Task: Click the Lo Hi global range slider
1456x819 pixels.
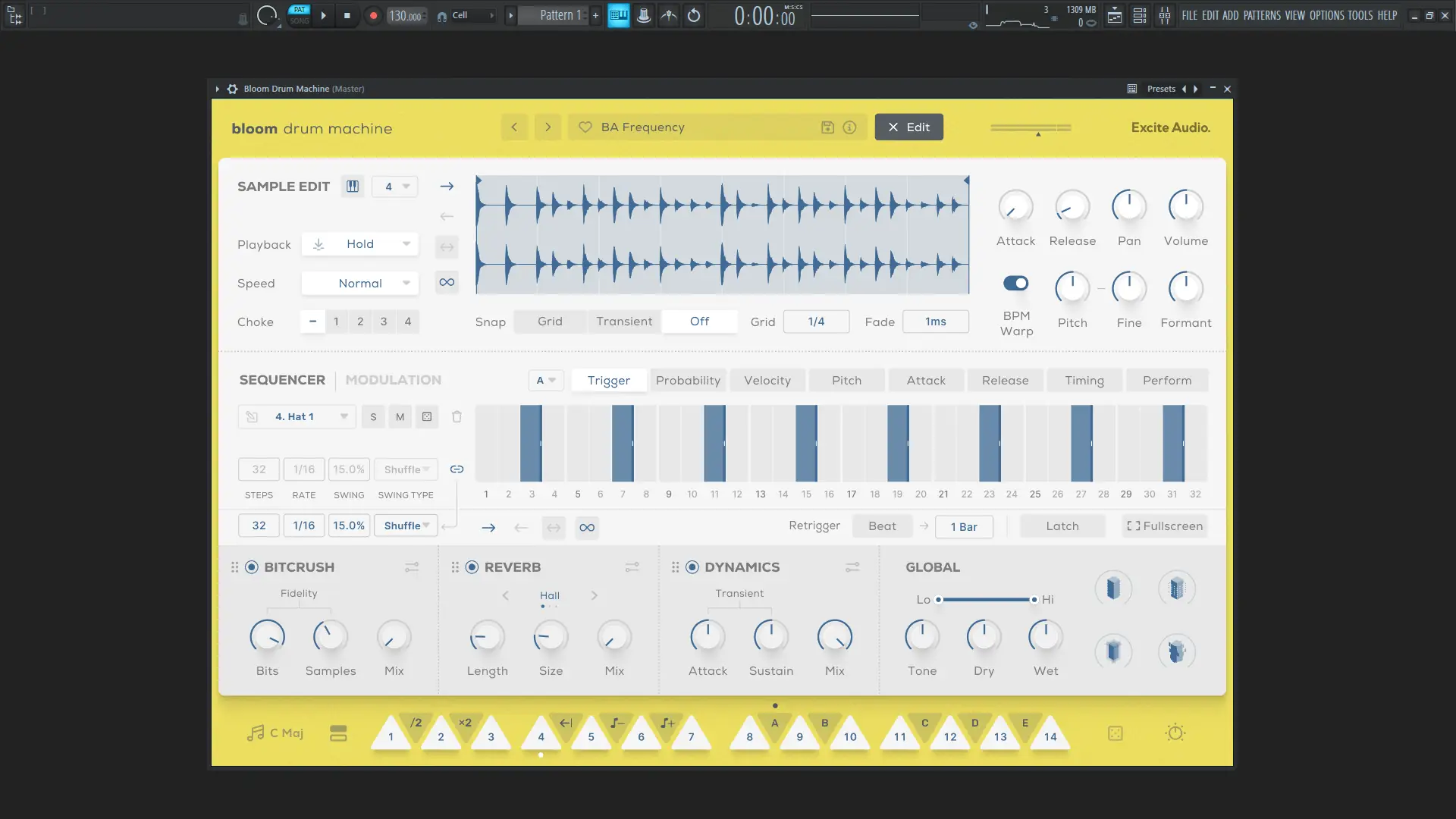Action: tap(986, 600)
